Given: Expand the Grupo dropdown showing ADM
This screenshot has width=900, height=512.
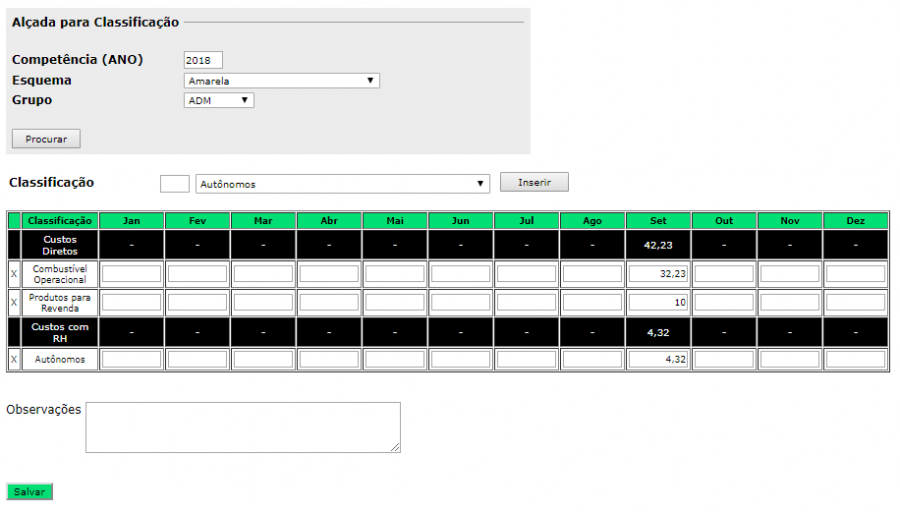Looking at the screenshot, I should coord(219,100).
